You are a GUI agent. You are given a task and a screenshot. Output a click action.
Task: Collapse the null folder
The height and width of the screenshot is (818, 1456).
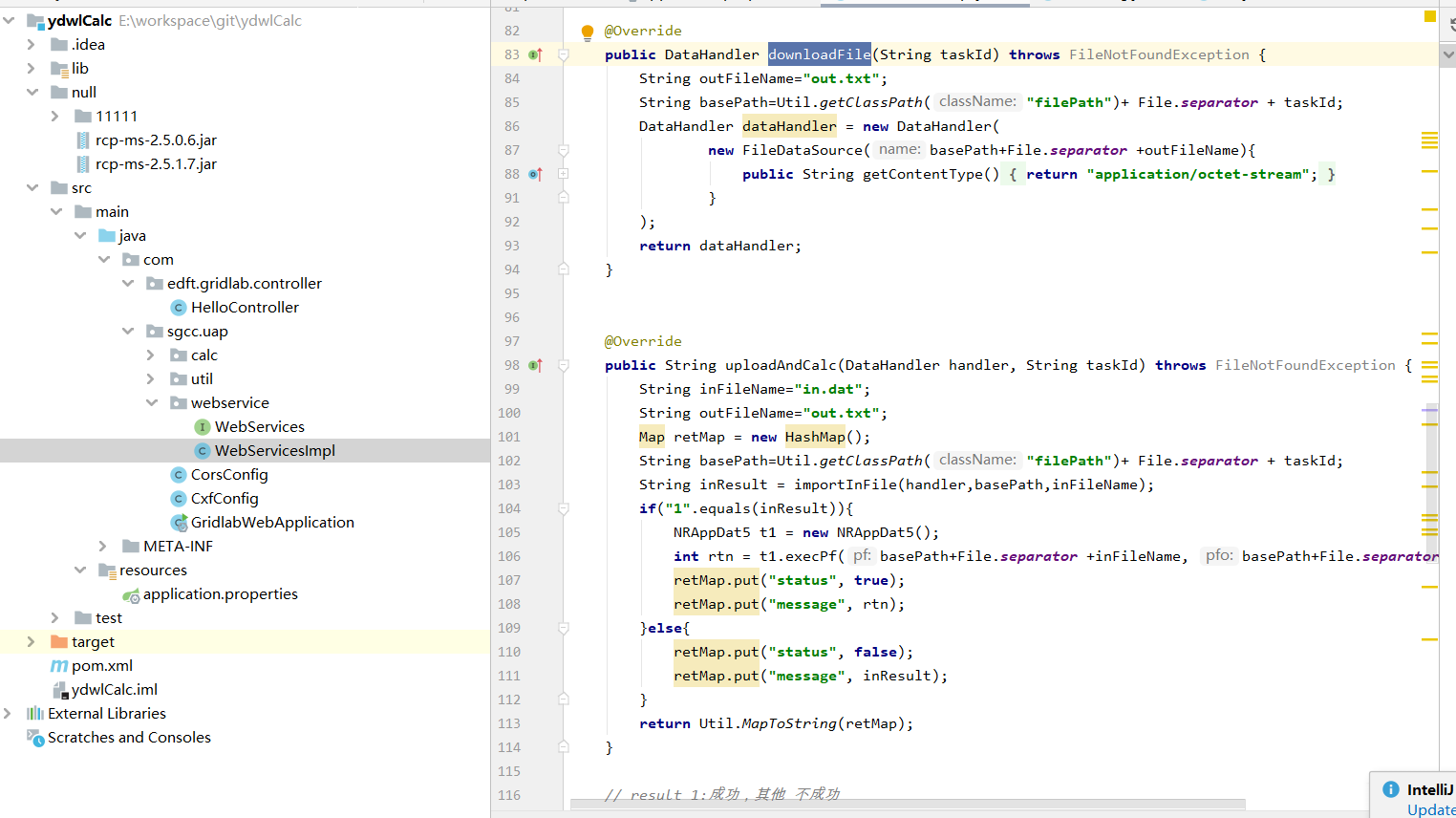pos(32,92)
